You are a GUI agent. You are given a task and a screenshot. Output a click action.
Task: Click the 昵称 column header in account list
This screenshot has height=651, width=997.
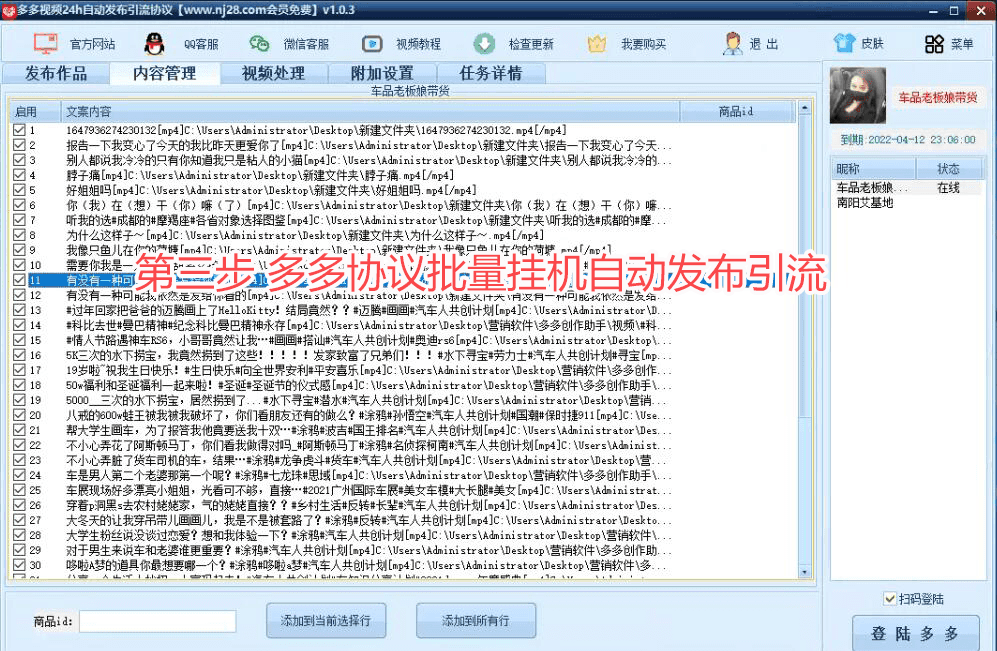874,169
